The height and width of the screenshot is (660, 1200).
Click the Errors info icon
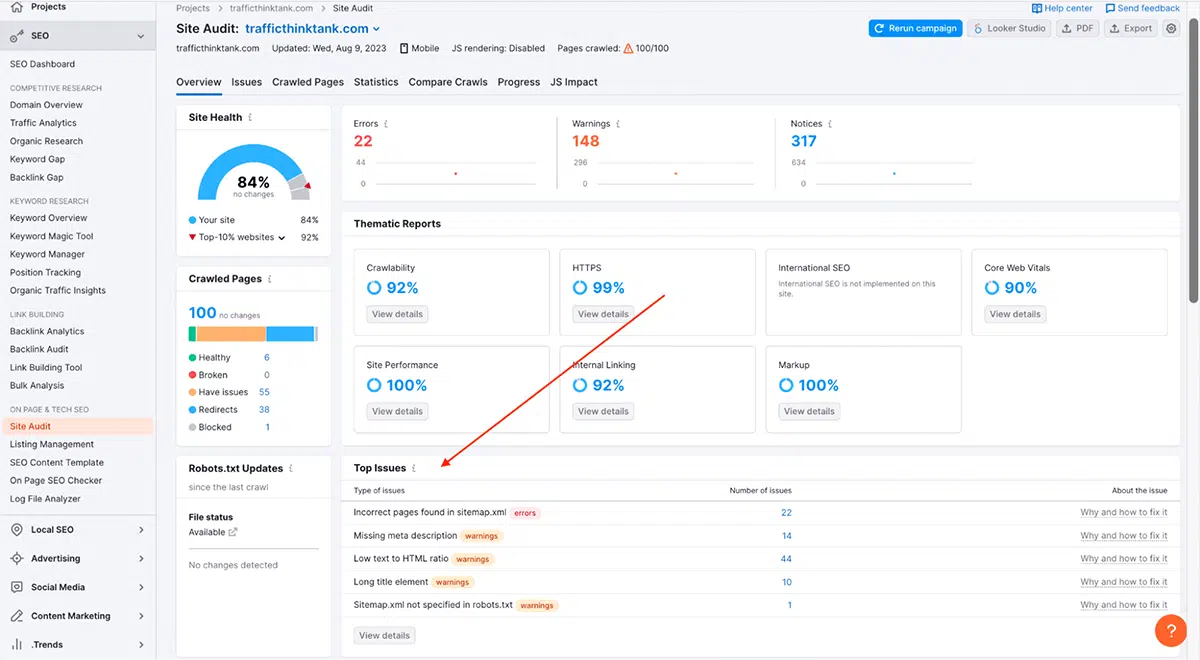pos(386,124)
